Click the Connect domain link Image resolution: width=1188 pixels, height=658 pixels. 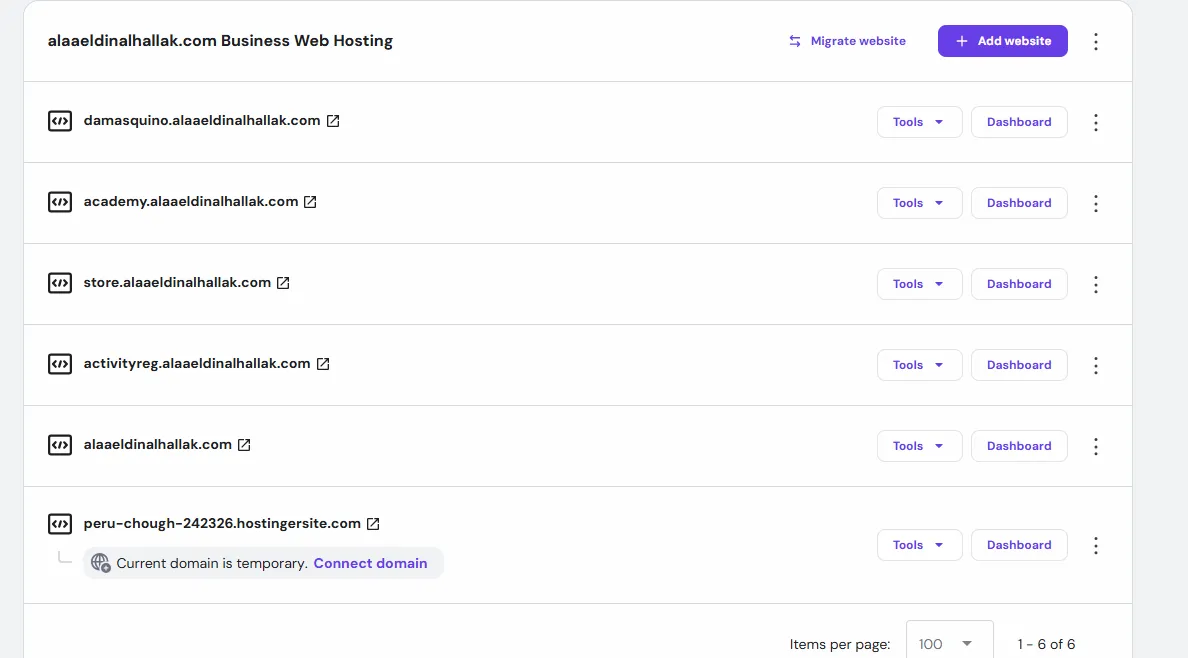pyautogui.click(x=370, y=563)
